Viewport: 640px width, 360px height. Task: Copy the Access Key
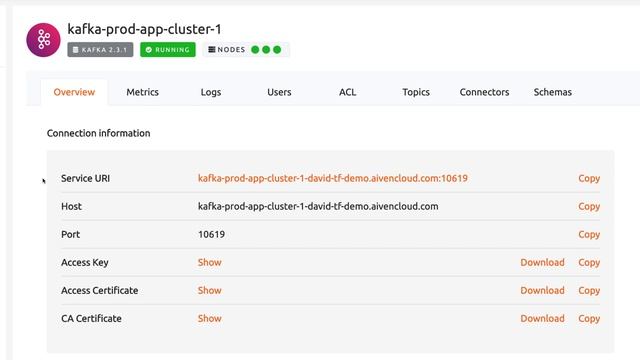click(589, 262)
